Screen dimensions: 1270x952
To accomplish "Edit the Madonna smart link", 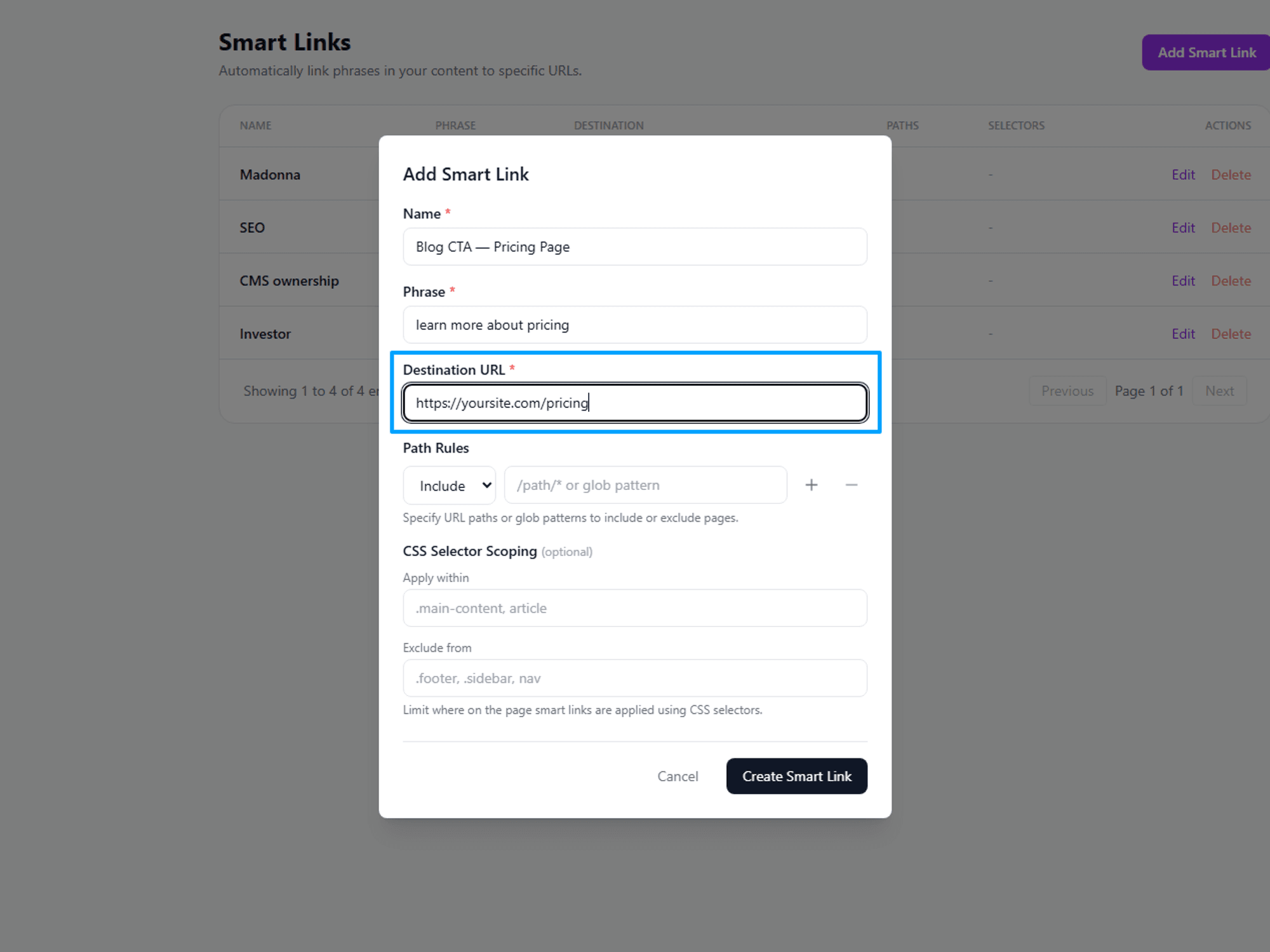I will (1183, 174).
